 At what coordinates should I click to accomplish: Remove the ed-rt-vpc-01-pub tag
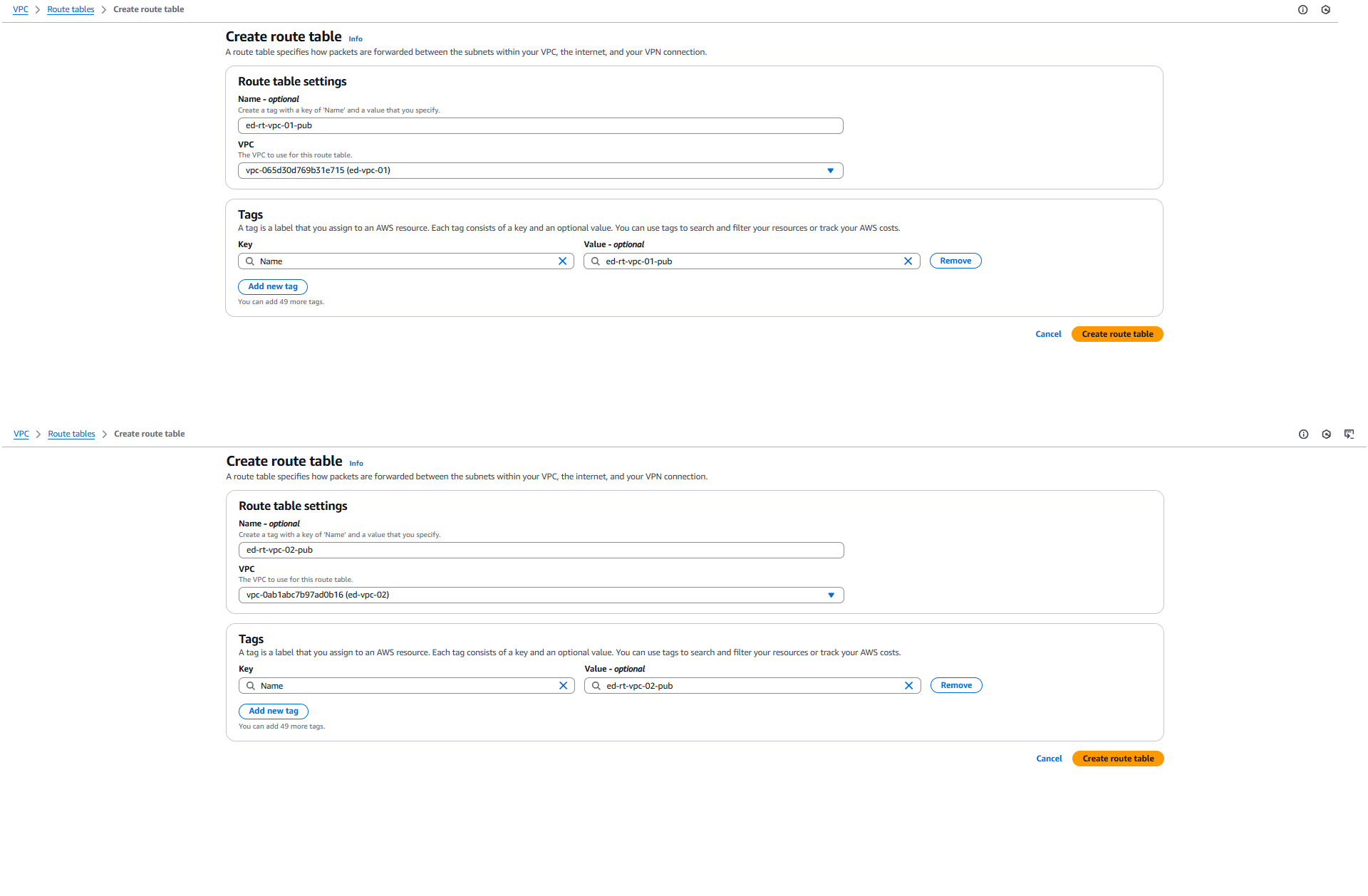[x=955, y=261]
